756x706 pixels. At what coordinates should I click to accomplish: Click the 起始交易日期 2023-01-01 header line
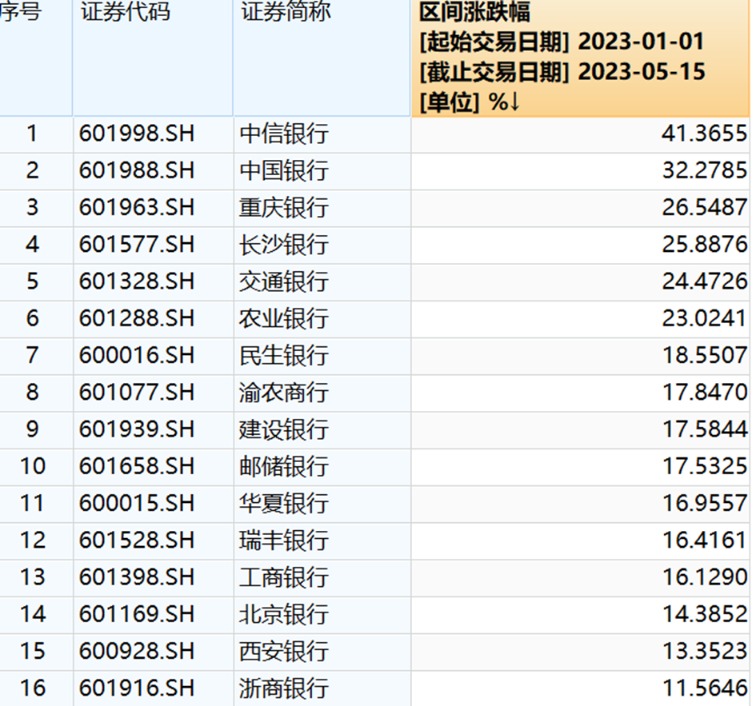click(562, 42)
